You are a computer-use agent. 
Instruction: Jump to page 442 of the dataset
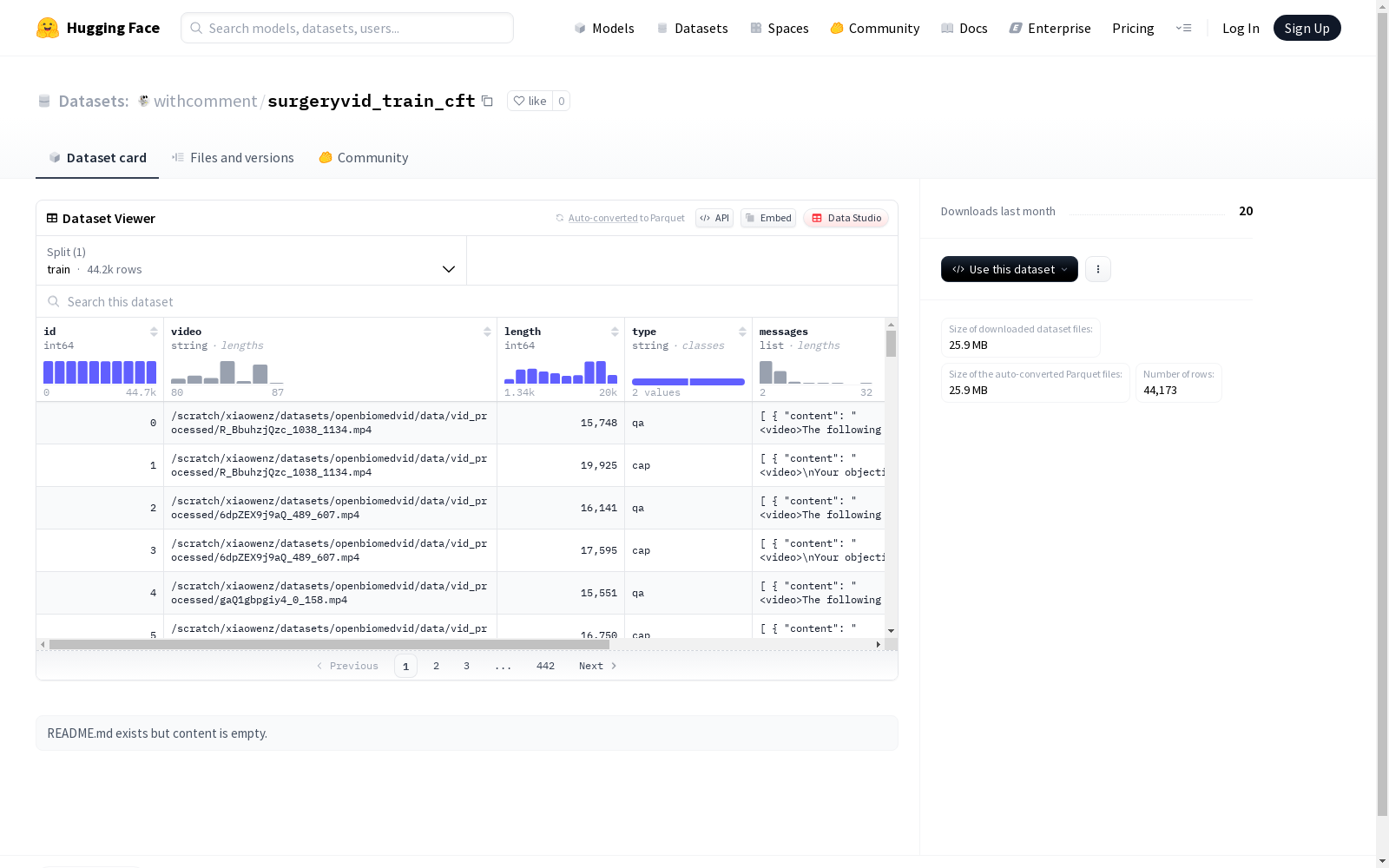545,666
